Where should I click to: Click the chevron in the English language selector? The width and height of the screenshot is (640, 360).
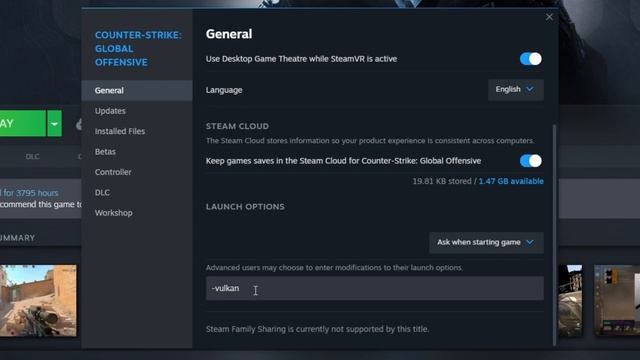point(530,89)
